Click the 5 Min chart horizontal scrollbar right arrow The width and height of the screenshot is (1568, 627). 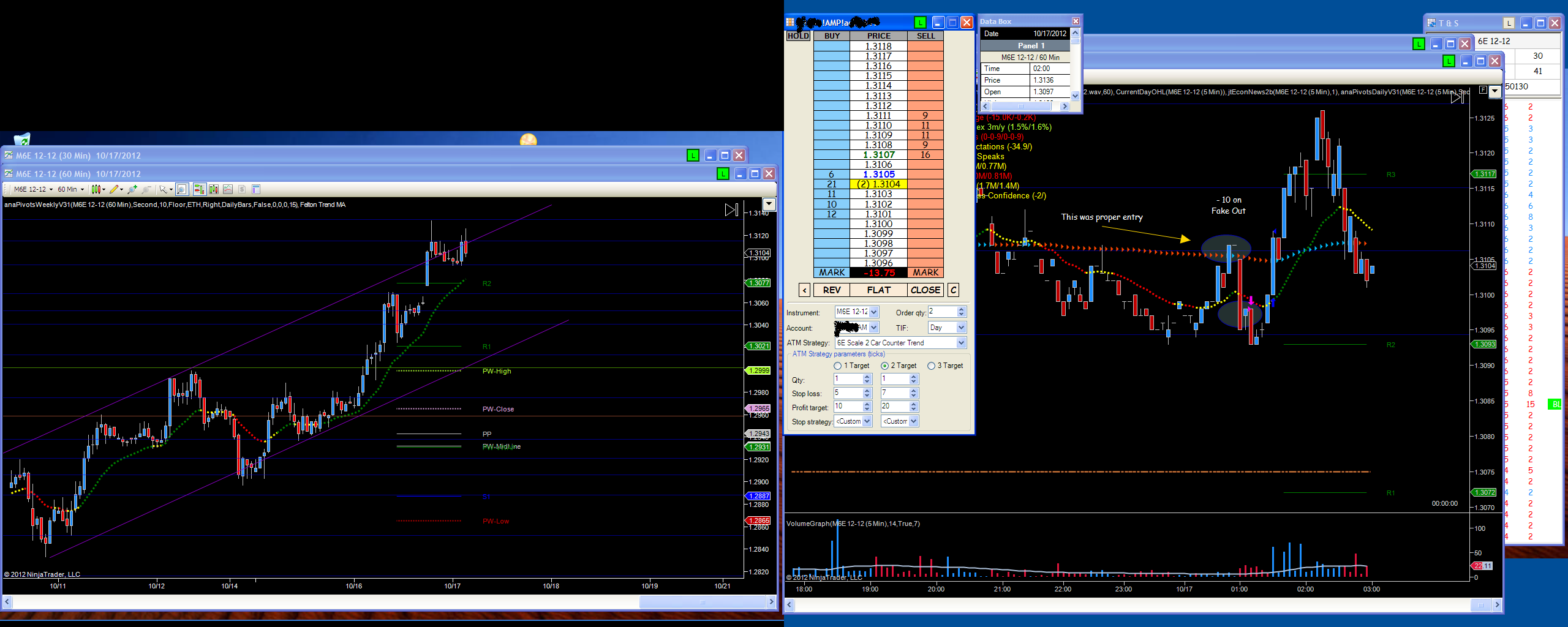pyautogui.click(x=1496, y=605)
